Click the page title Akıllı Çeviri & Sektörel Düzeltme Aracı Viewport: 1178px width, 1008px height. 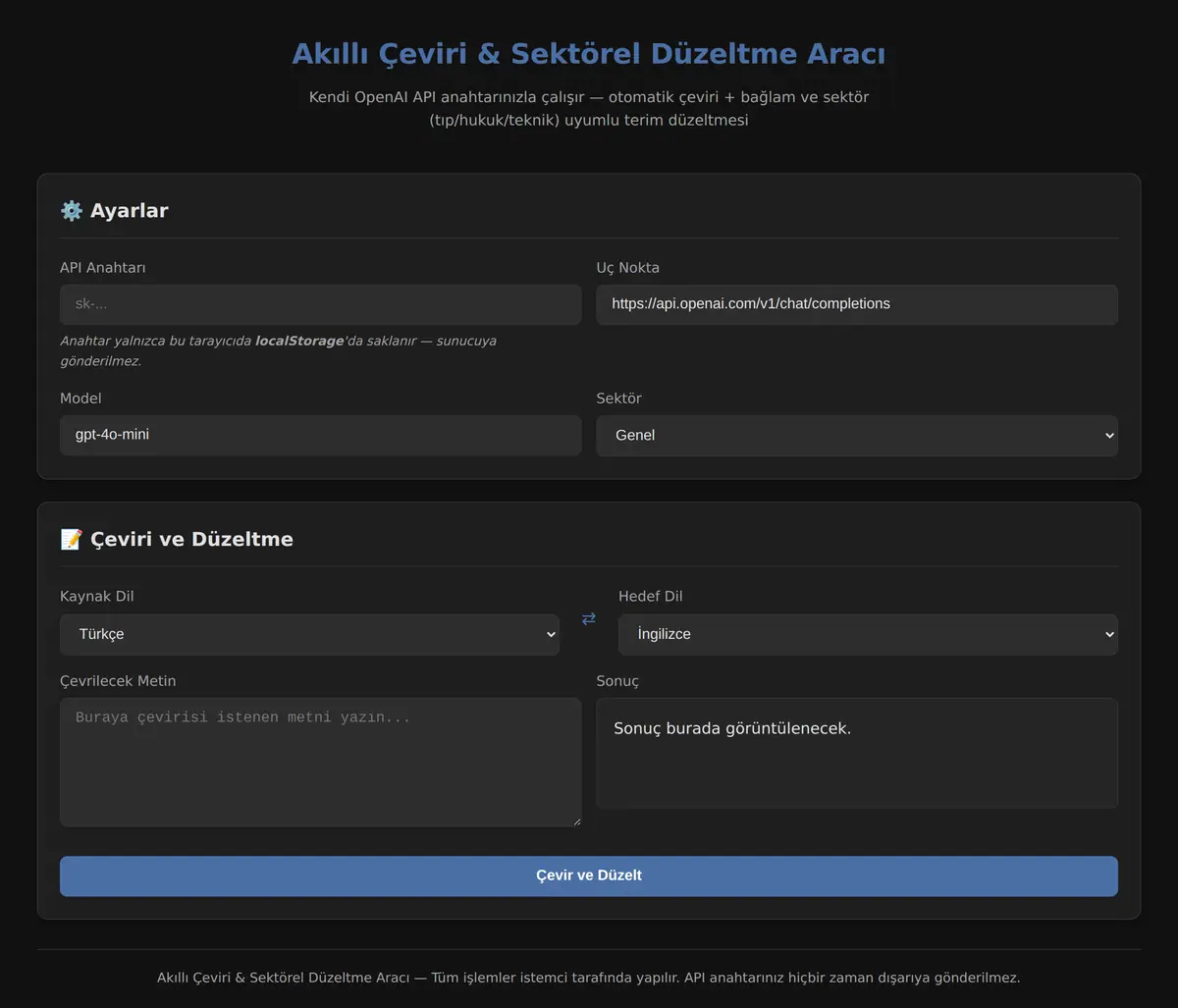point(589,53)
